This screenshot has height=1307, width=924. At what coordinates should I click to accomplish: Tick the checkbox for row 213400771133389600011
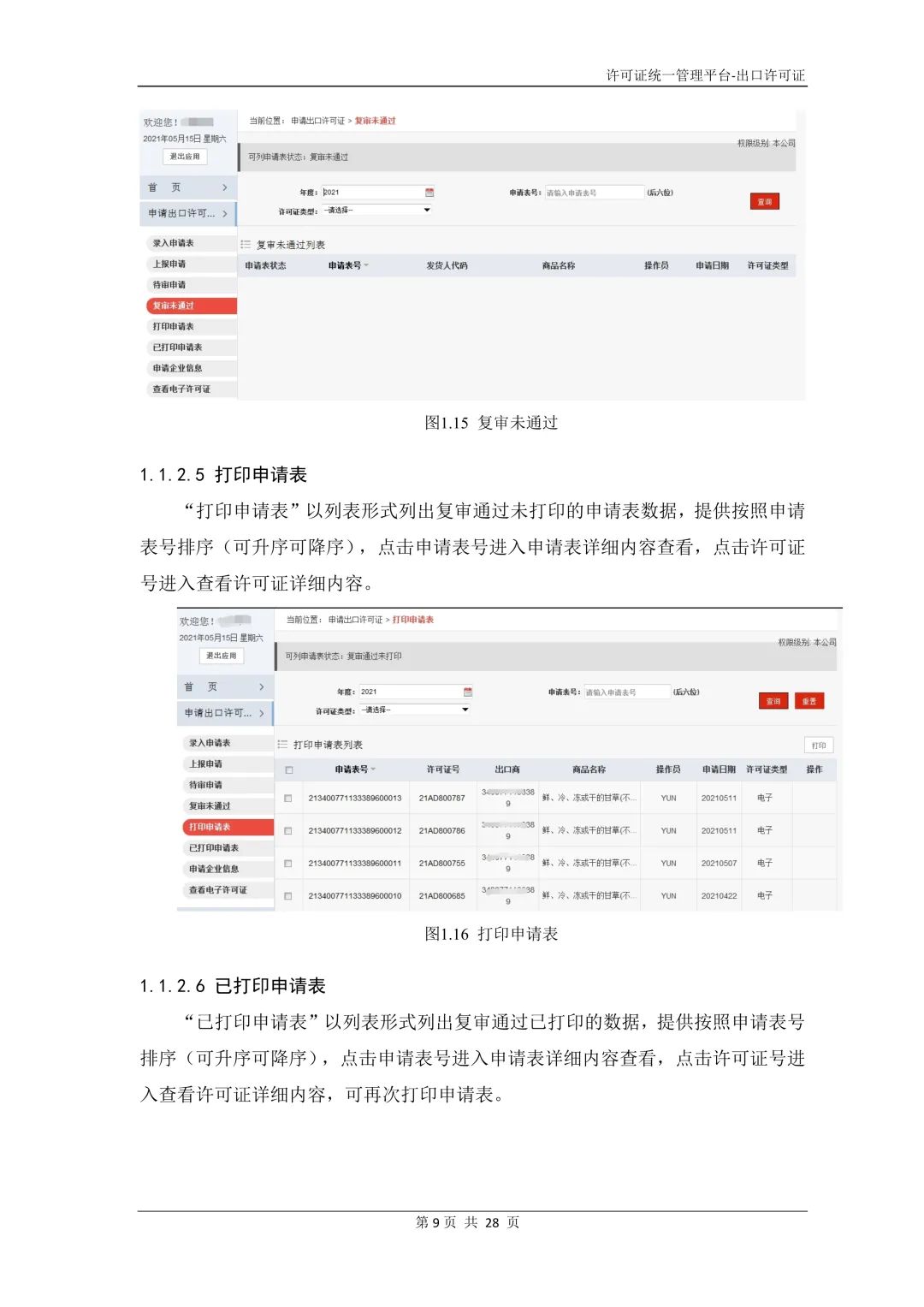click(x=288, y=864)
